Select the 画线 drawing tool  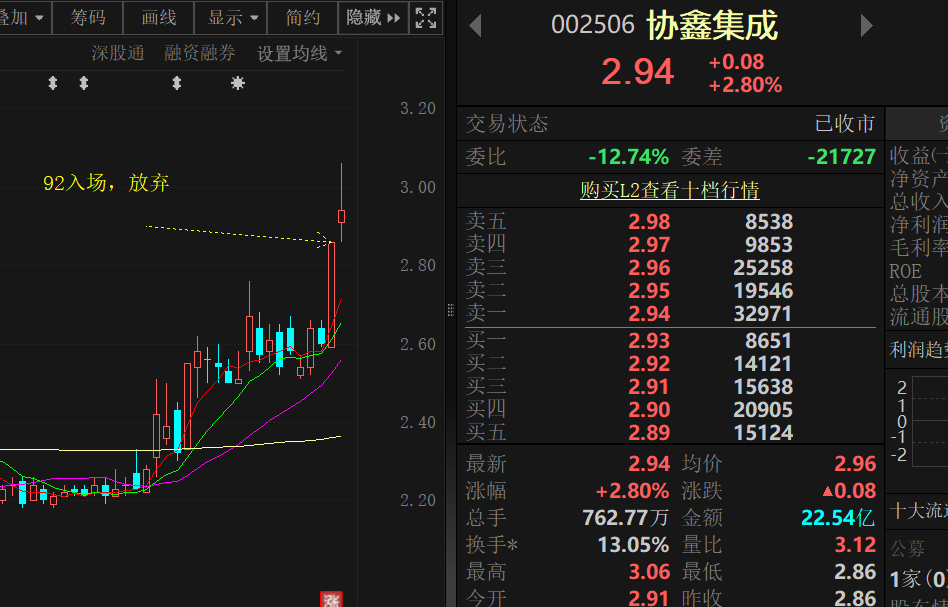[x=158, y=18]
